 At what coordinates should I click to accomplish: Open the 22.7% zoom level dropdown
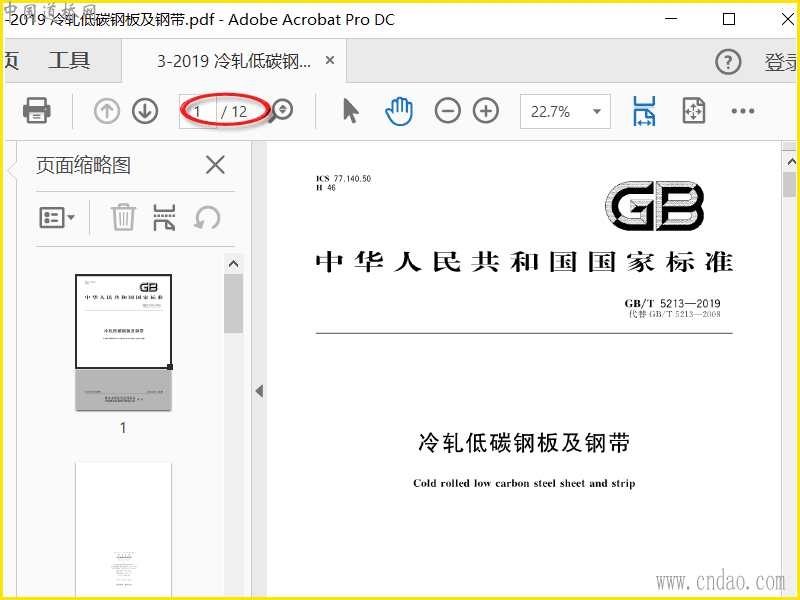[x=565, y=111]
